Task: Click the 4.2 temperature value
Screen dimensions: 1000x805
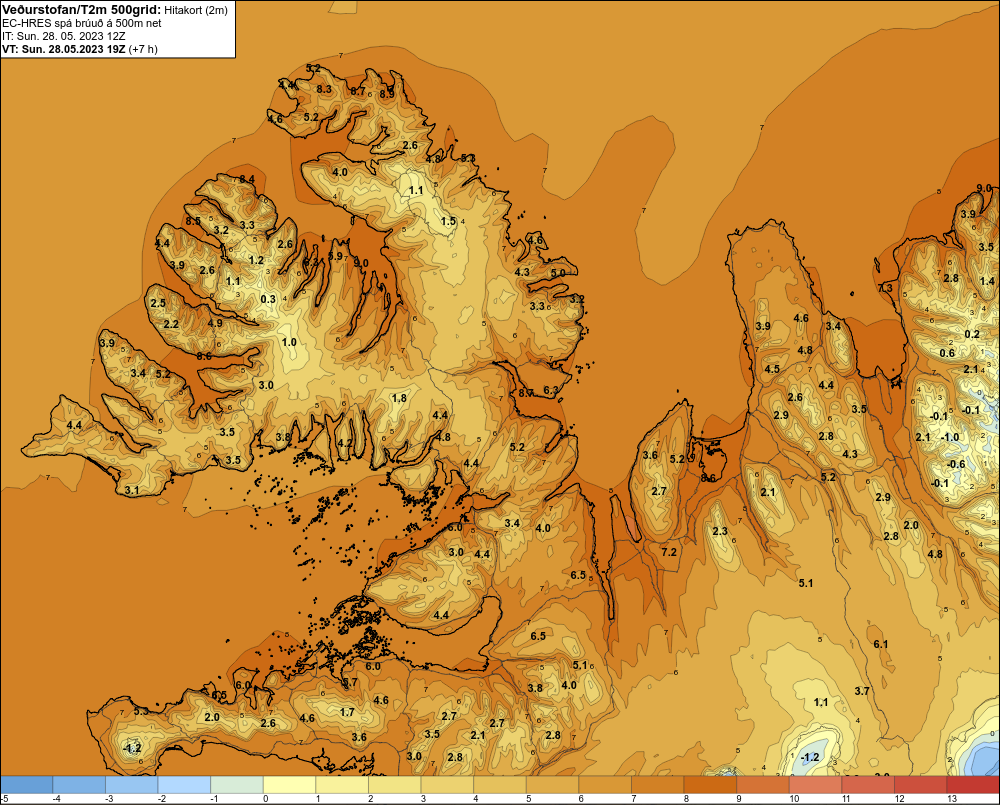Action: pyautogui.click(x=345, y=443)
